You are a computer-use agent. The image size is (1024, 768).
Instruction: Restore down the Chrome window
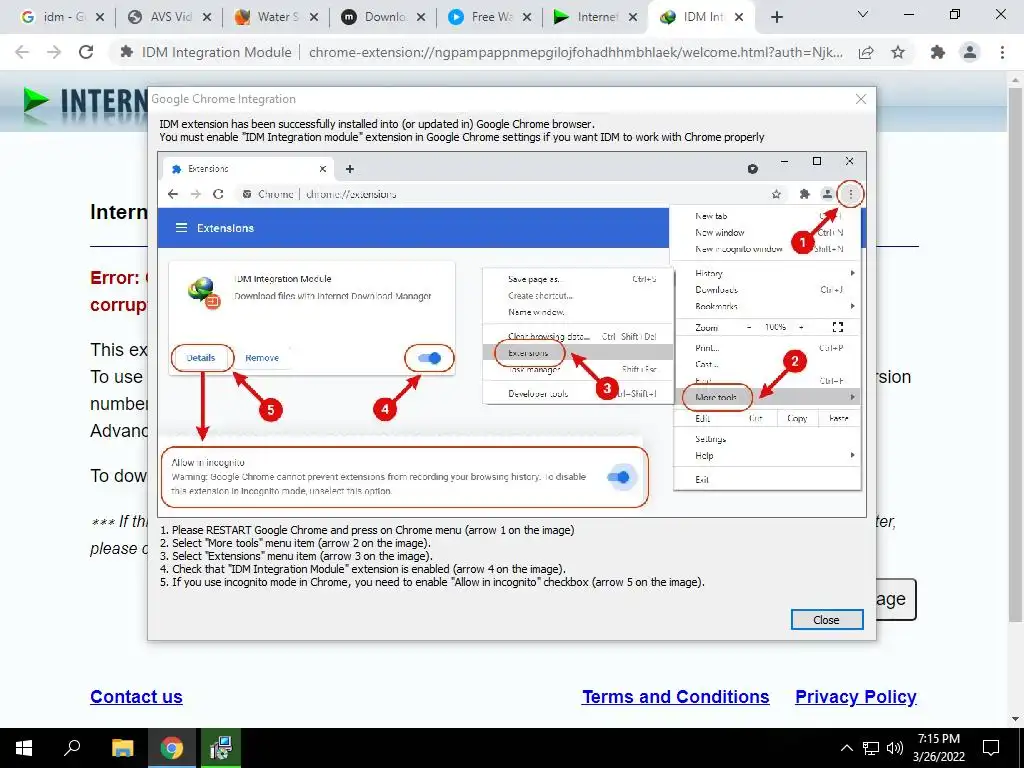click(955, 14)
